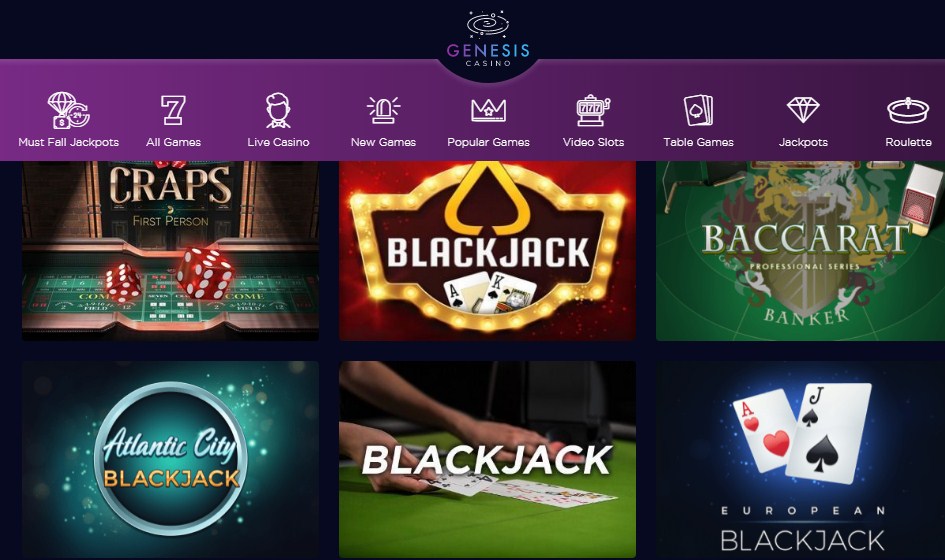Launch Atlantic City Blackjack game
Viewport: 945px width, 560px height.
click(171, 459)
